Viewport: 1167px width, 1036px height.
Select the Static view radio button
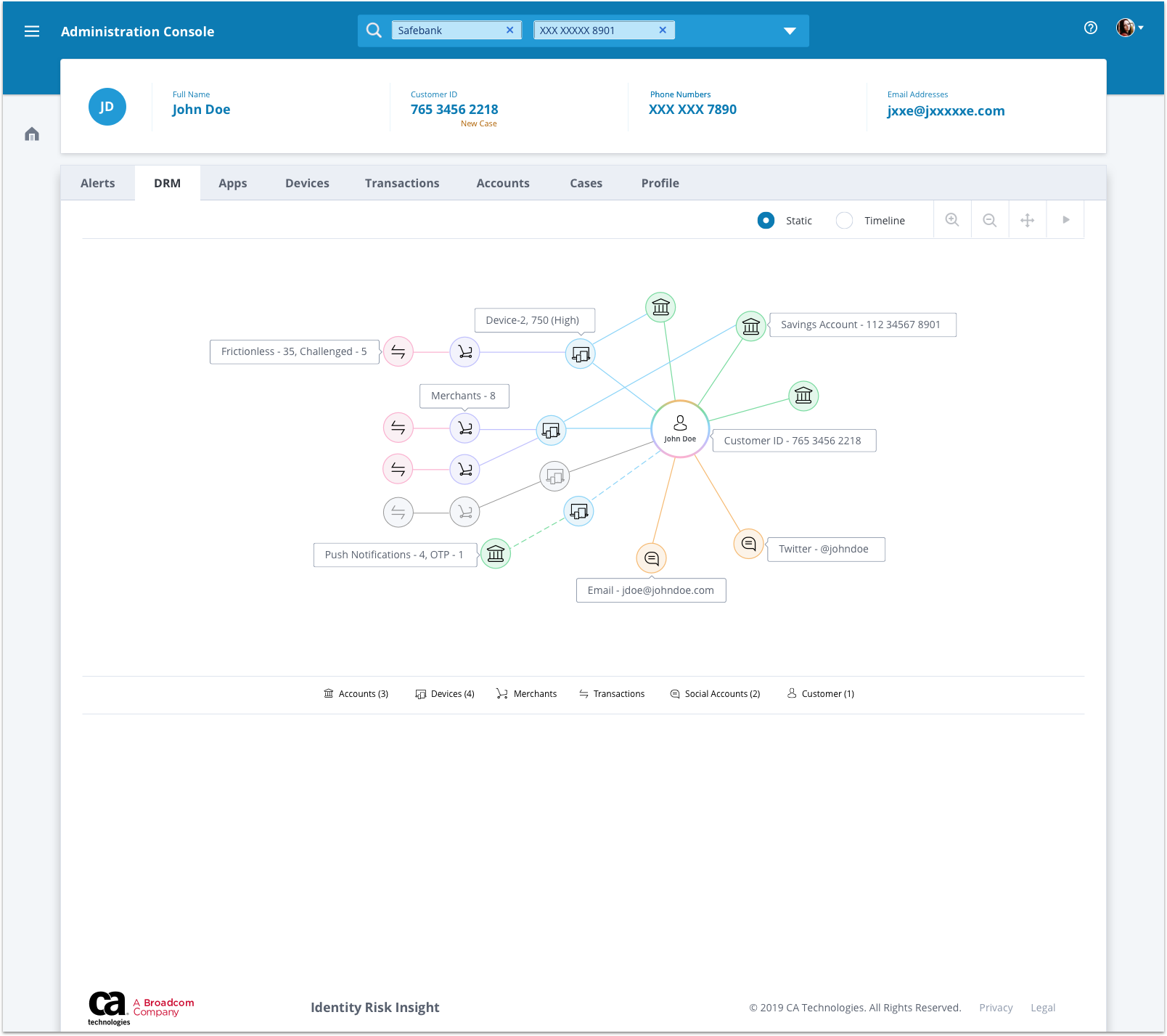click(x=766, y=220)
